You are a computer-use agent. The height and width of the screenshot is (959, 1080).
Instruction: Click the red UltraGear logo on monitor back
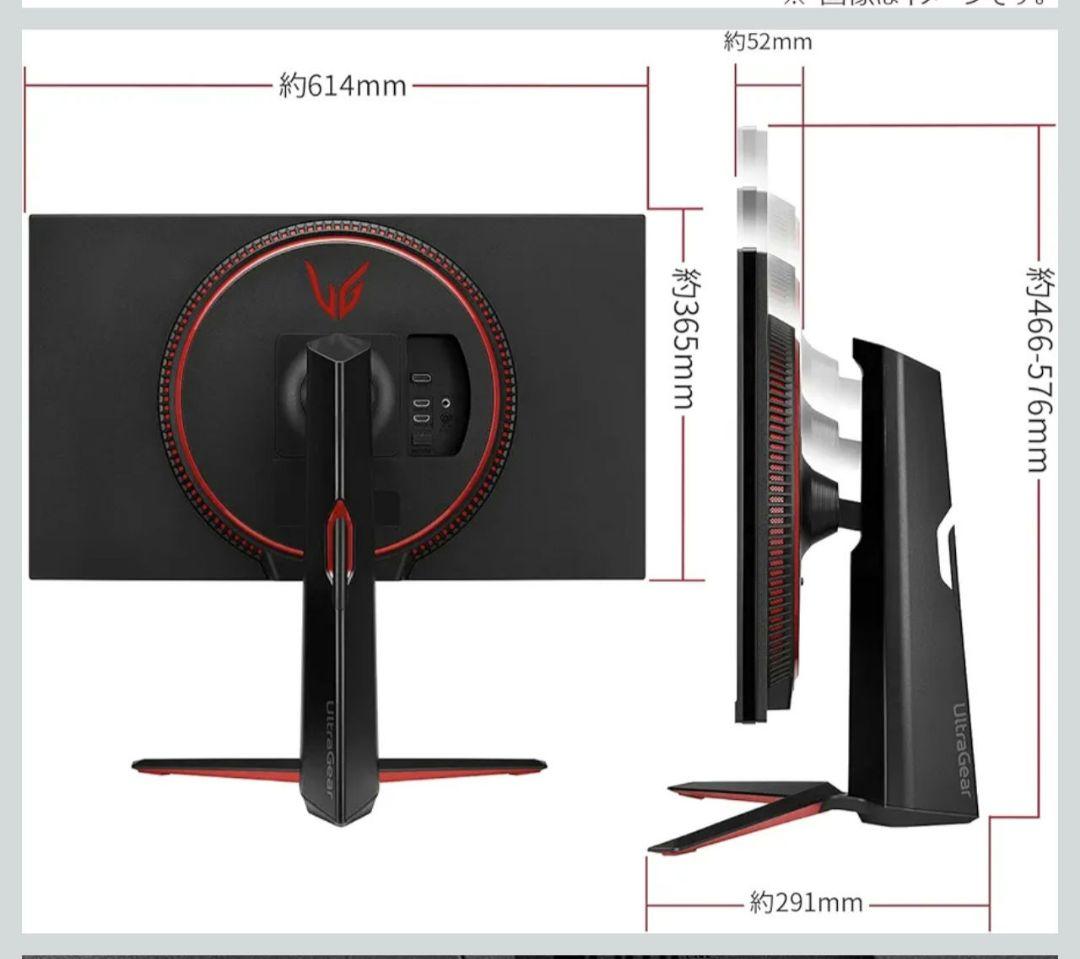coord(337,289)
